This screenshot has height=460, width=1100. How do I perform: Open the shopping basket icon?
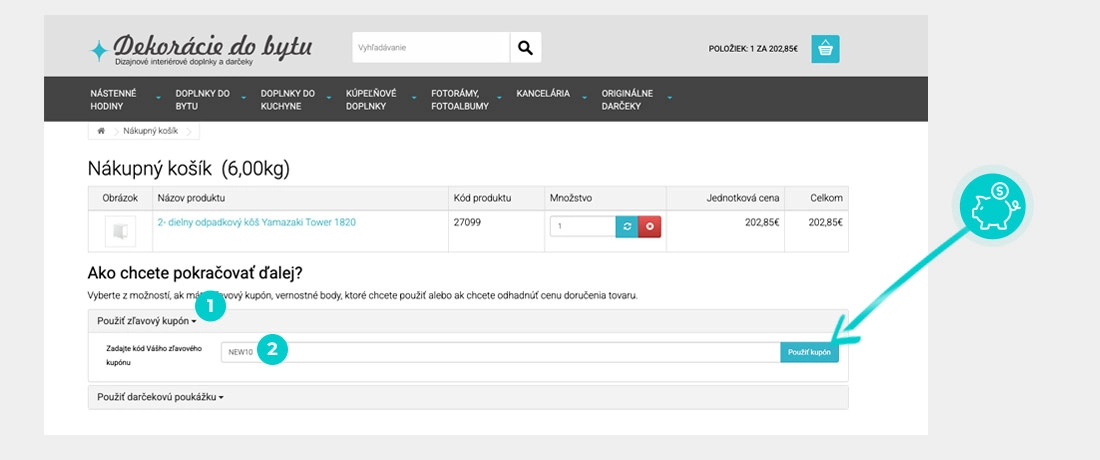[x=825, y=49]
